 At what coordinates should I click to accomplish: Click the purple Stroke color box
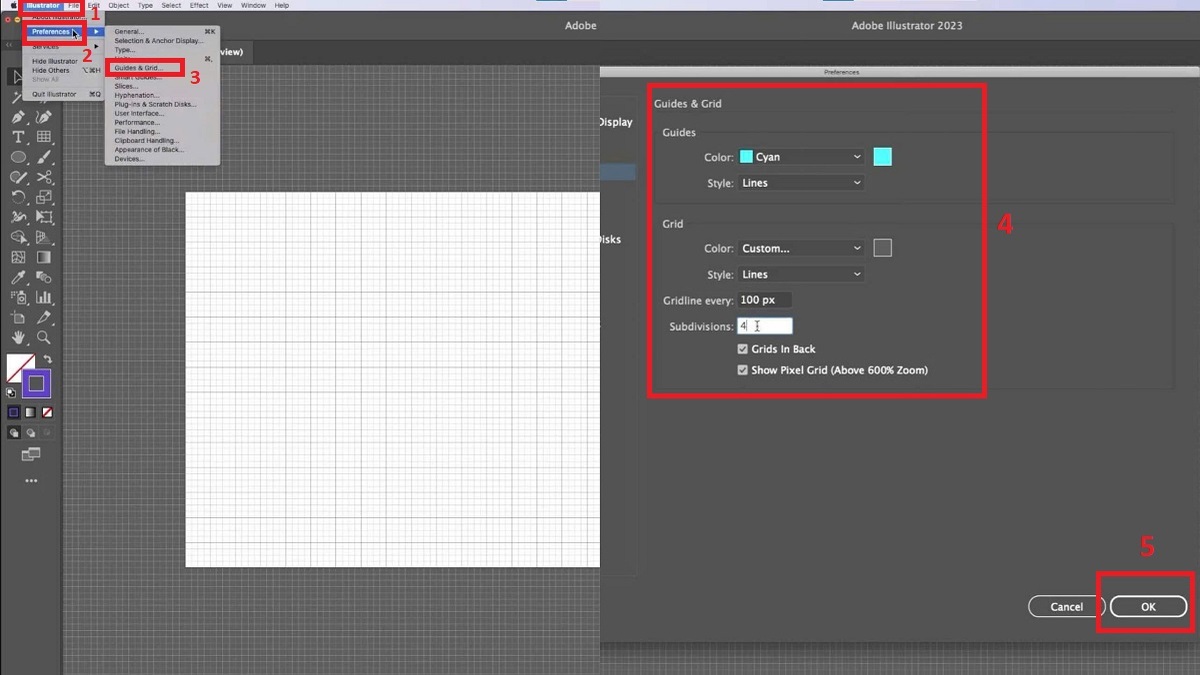click(x=36, y=384)
